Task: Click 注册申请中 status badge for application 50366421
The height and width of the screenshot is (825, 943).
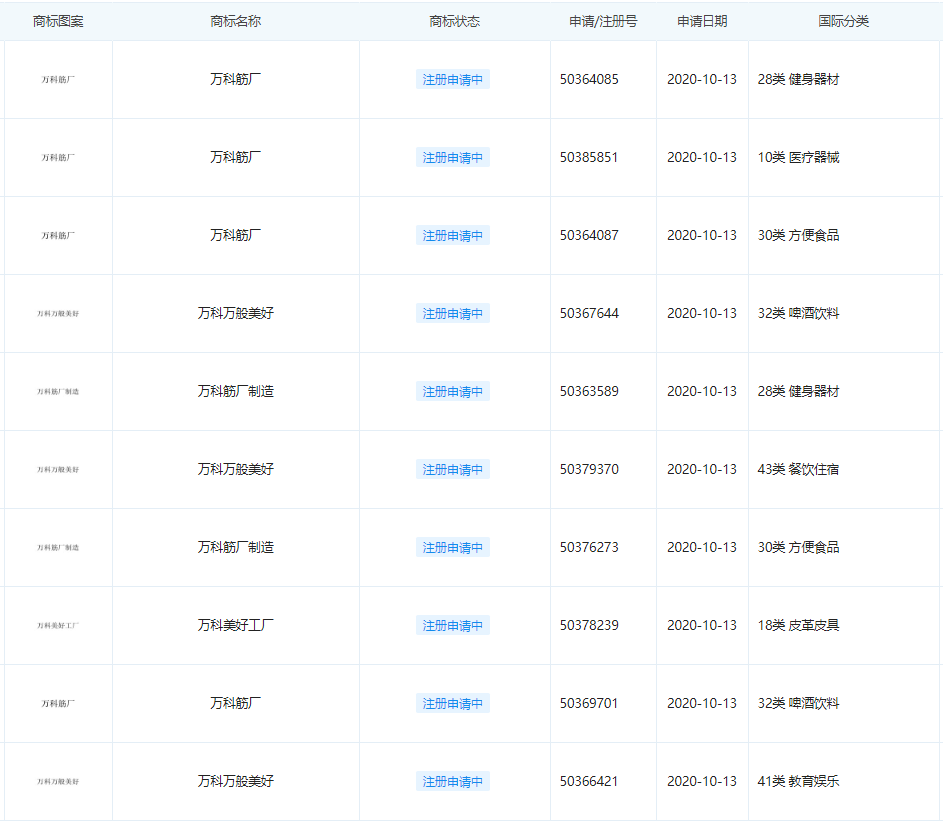Action: (452, 781)
